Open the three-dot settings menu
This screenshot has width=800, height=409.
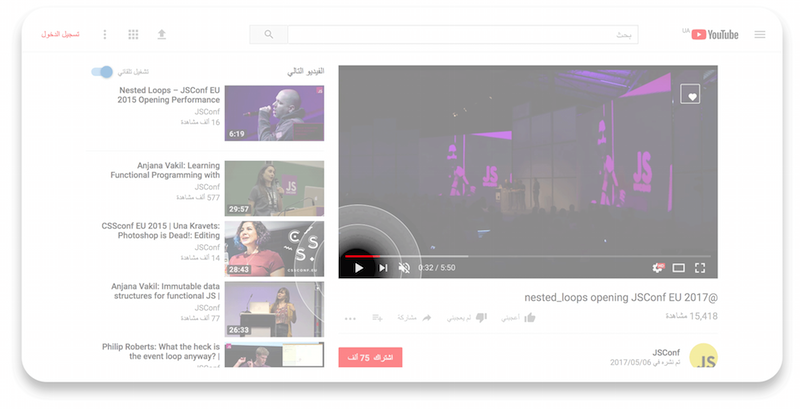point(105,35)
